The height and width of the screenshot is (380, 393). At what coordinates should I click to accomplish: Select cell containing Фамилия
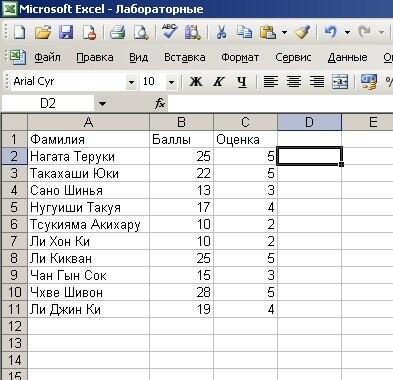[x=88, y=139]
